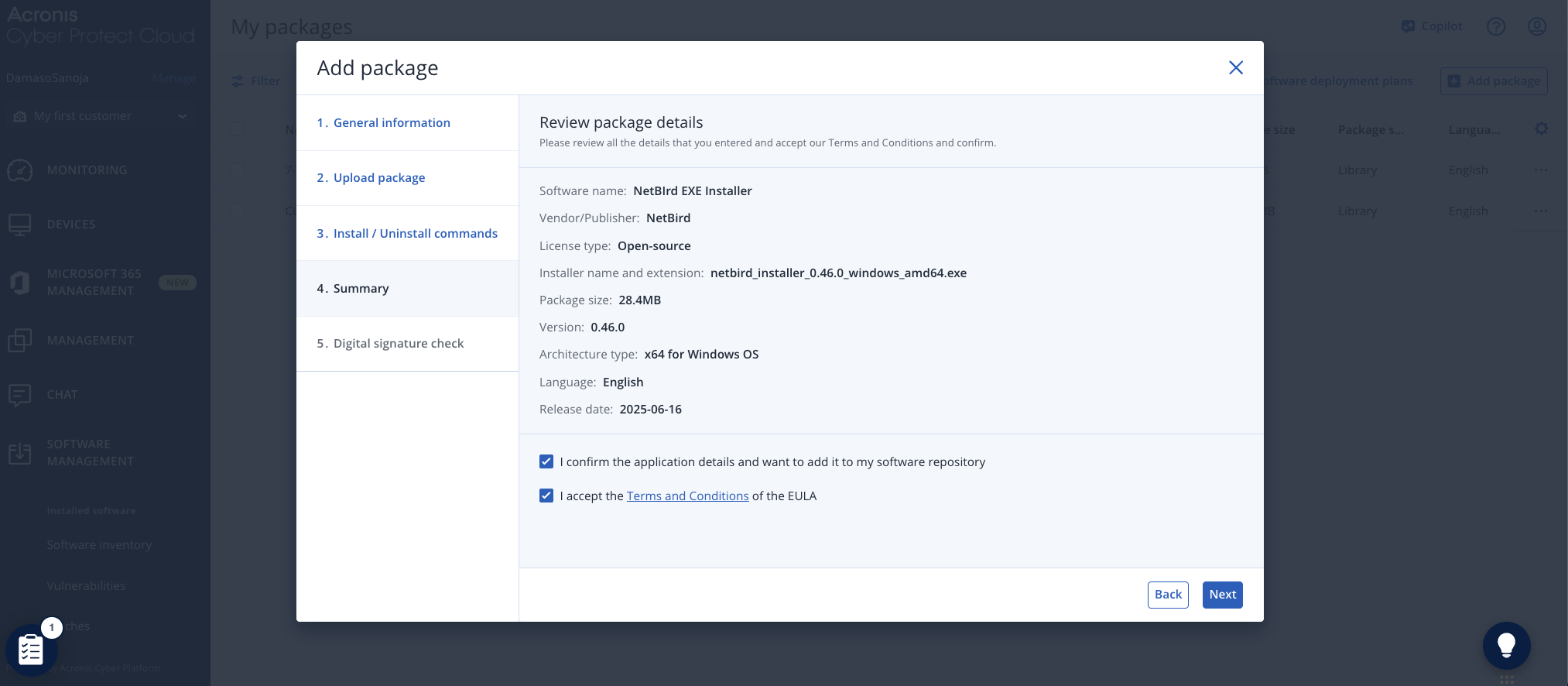The height and width of the screenshot is (686, 1568).
Task: Go to Install / Uninstall commands step
Action: (x=415, y=234)
